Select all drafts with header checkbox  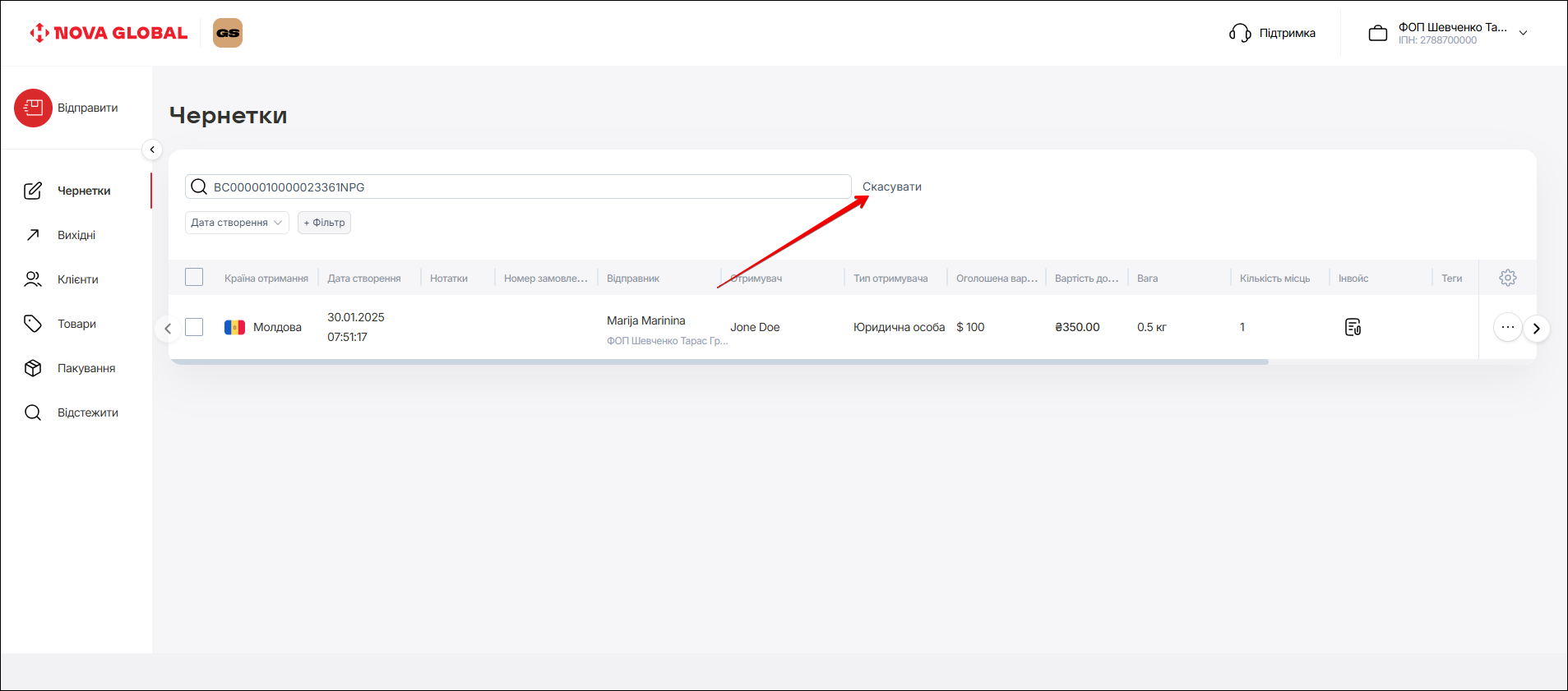tap(194, 278)
